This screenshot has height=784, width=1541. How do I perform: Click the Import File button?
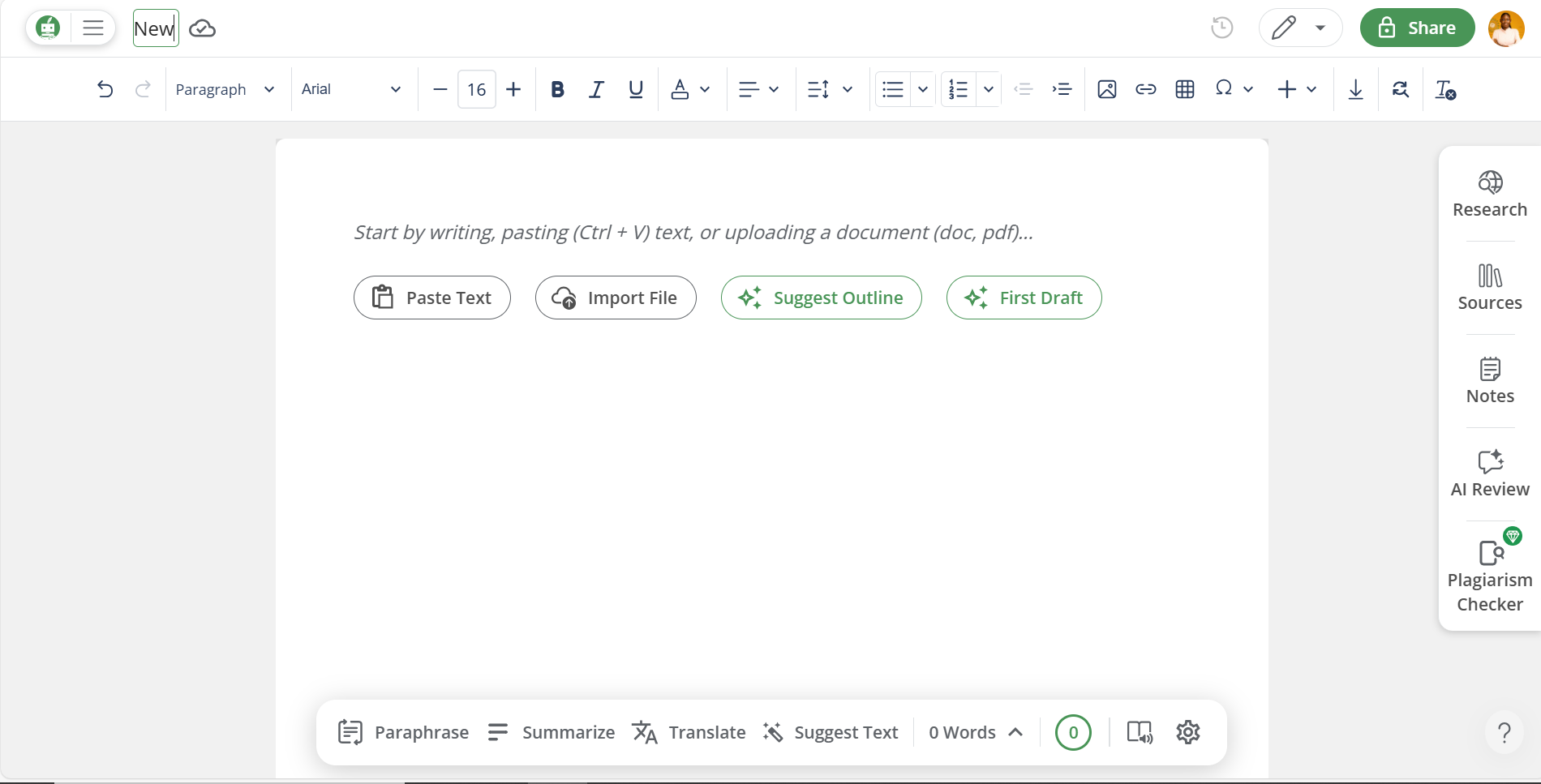pyautogui.click(x=616, y=298)
